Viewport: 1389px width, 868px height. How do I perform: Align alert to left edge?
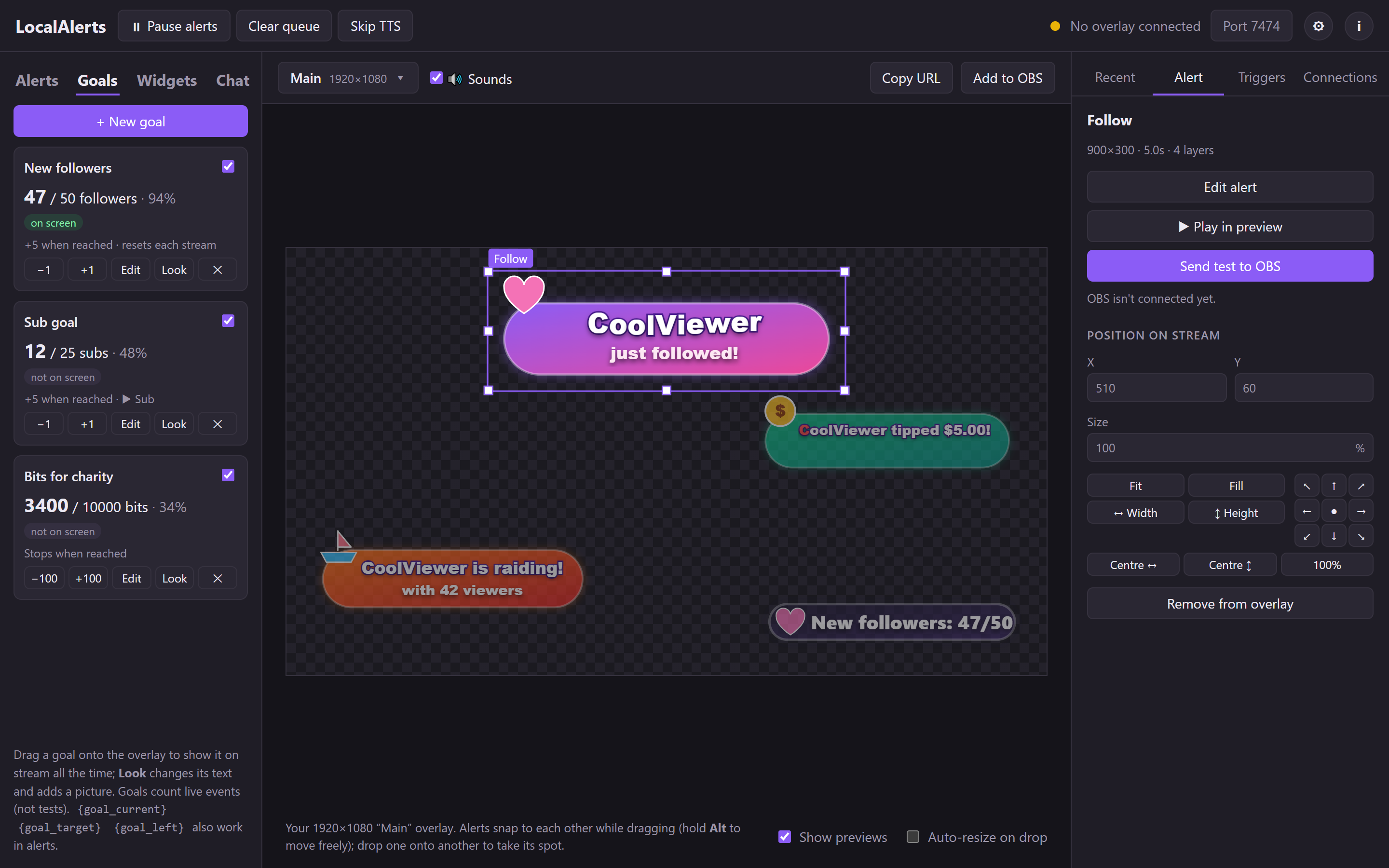pyautogui.click(x=1307, y=512)
